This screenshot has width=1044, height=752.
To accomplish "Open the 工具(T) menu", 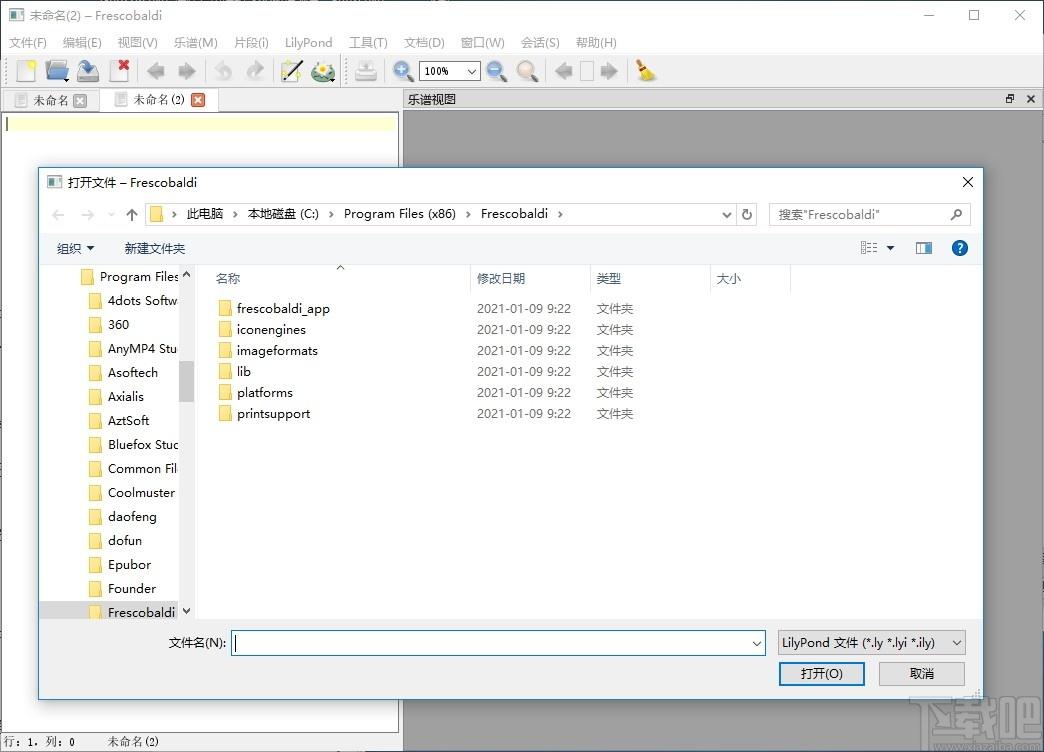I will 368,43.
